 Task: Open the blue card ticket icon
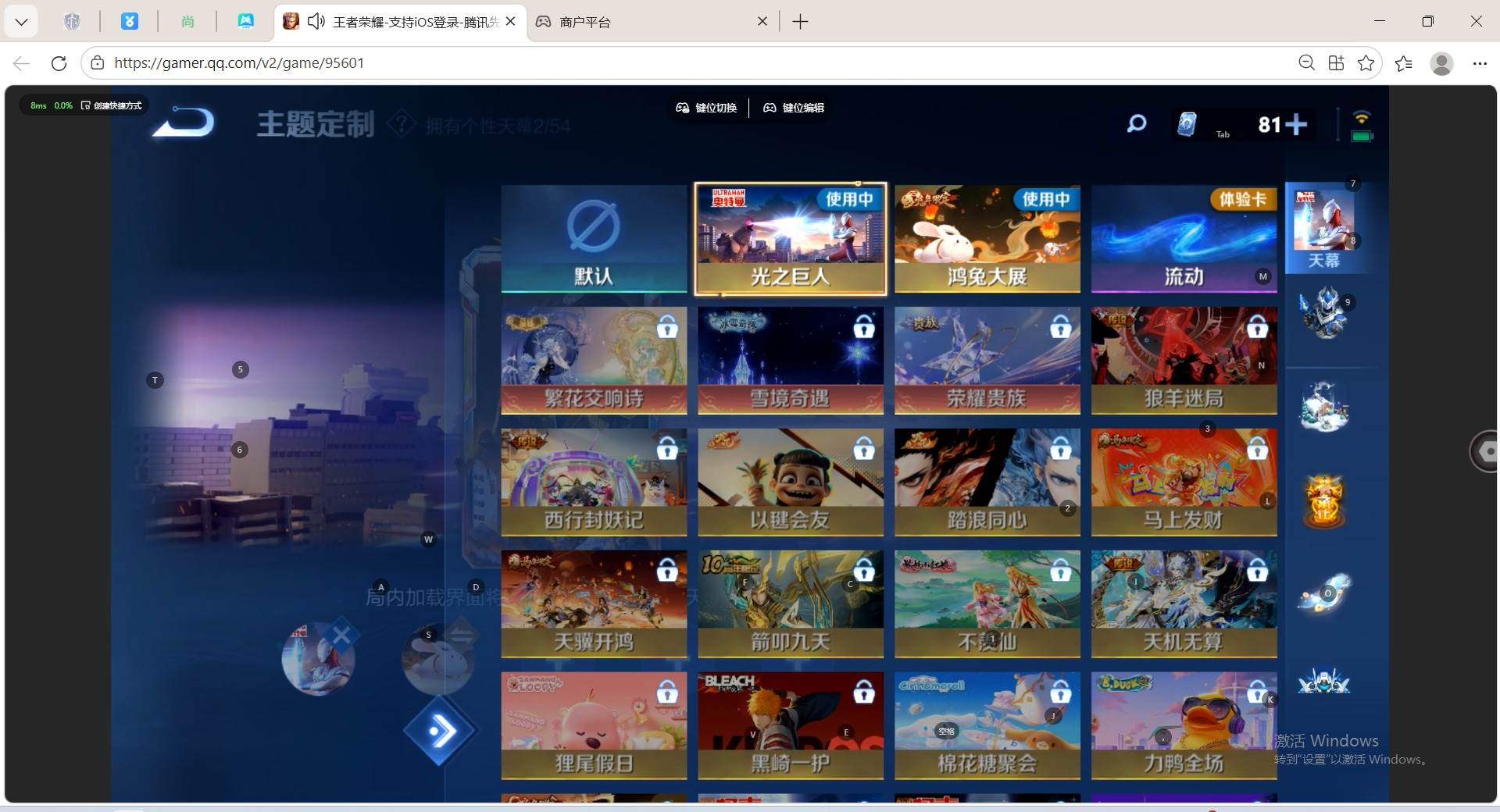1187,124
